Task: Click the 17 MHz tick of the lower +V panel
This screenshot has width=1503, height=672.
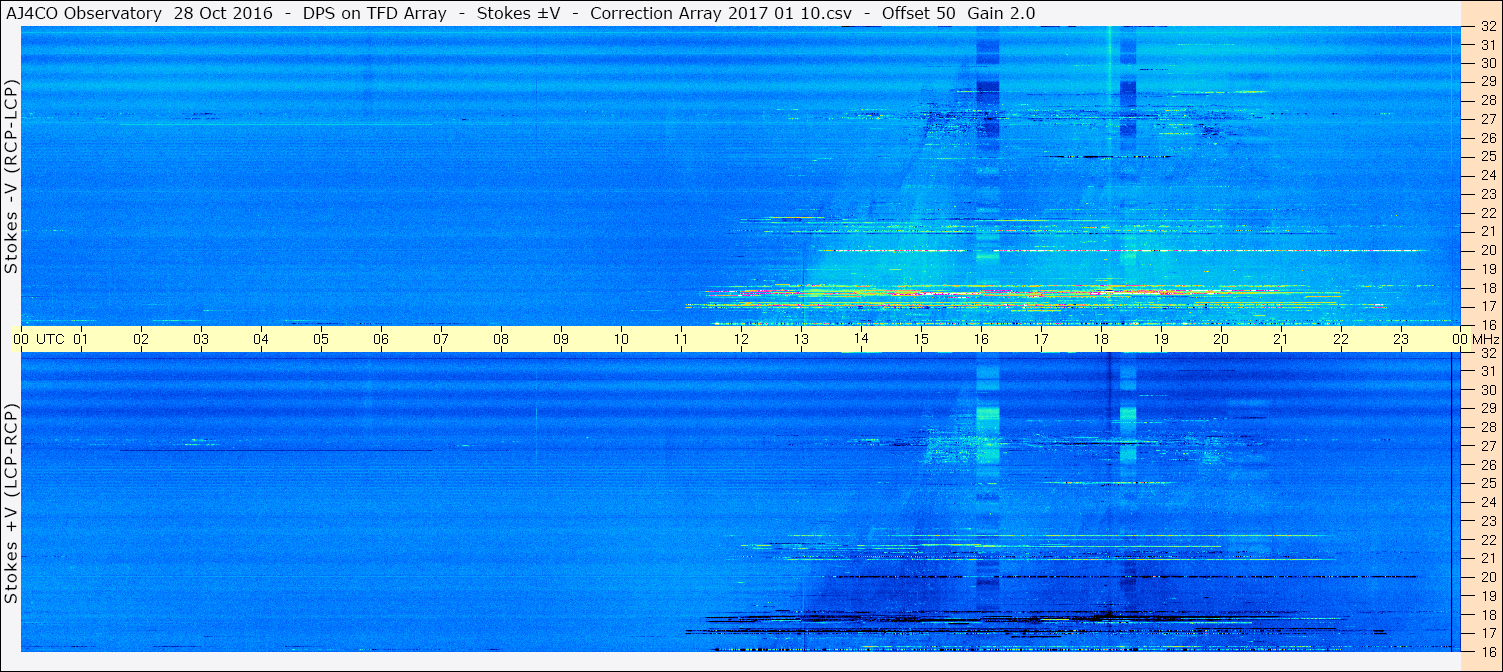Action: (x=1487, y=633)
